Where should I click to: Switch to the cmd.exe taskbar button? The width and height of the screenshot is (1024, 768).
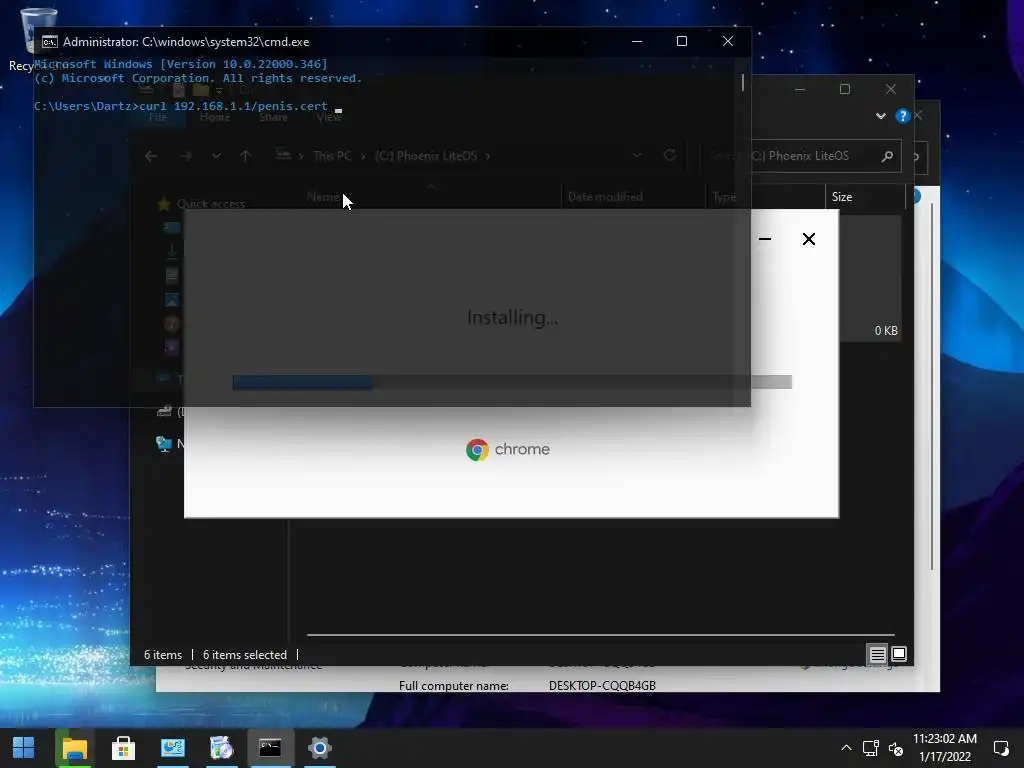(270, 748)
